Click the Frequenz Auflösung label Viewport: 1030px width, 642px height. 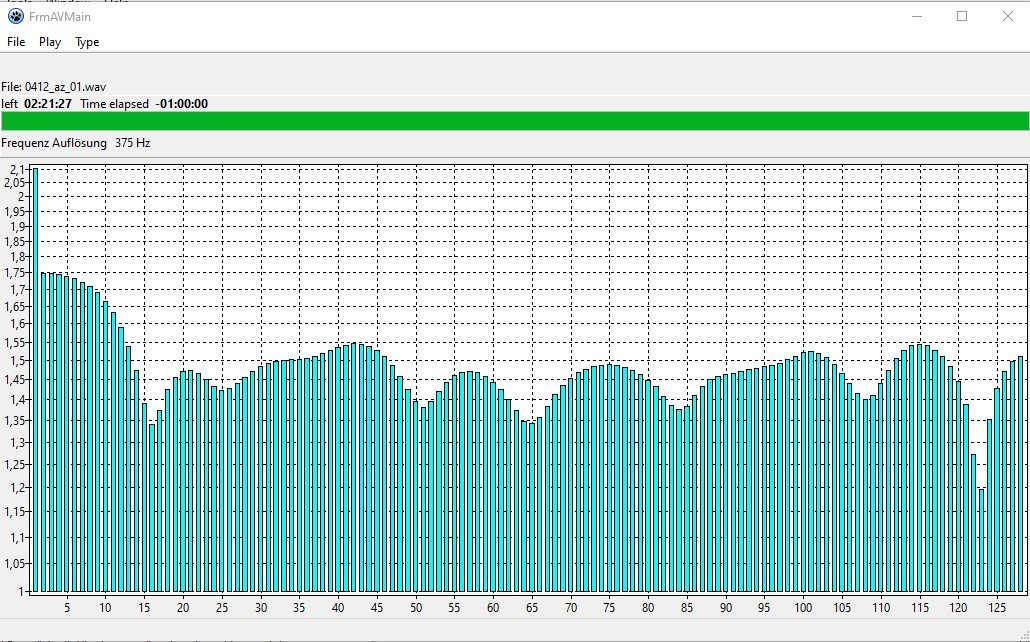click(54, 143)
